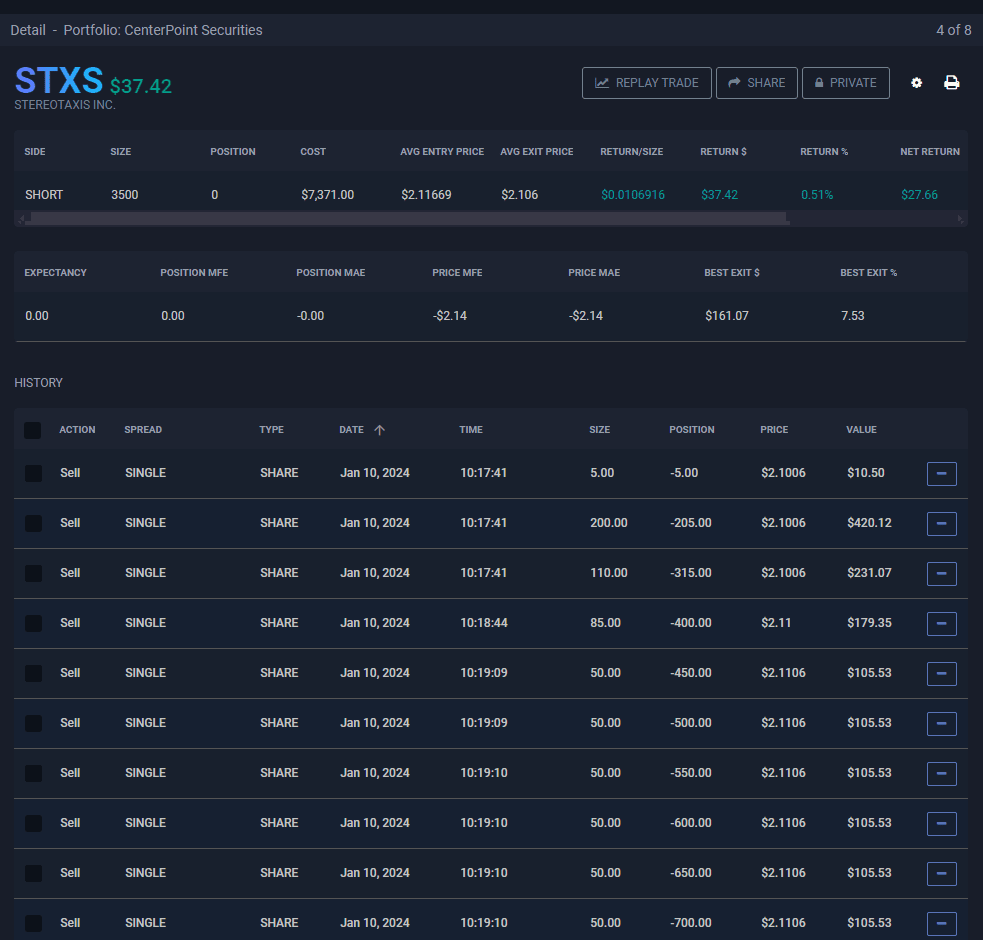983x940 pixels.
Task: Sort history by Time column header
Action: [471, 430]
